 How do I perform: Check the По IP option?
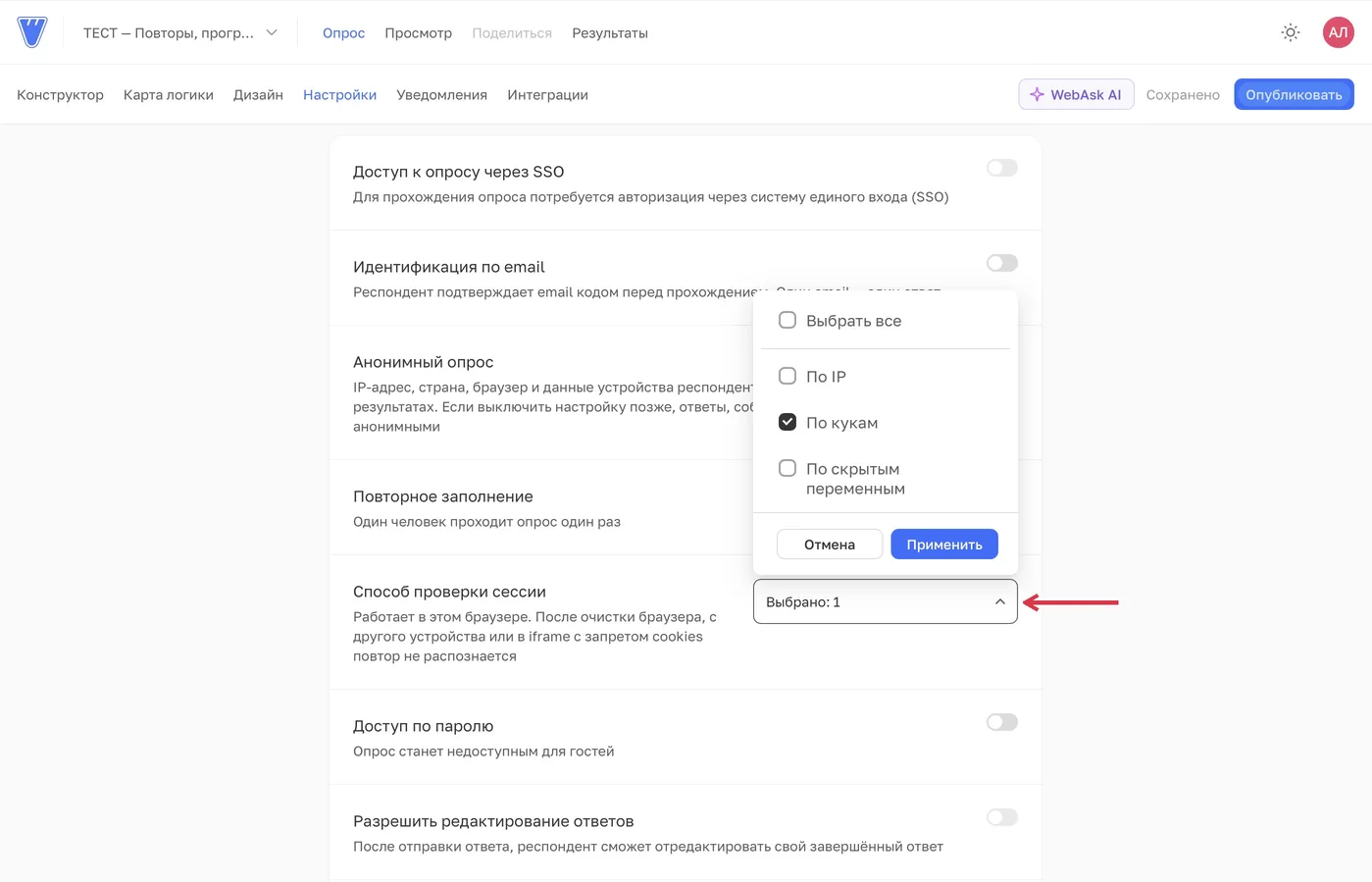click(x=788, y=376)
